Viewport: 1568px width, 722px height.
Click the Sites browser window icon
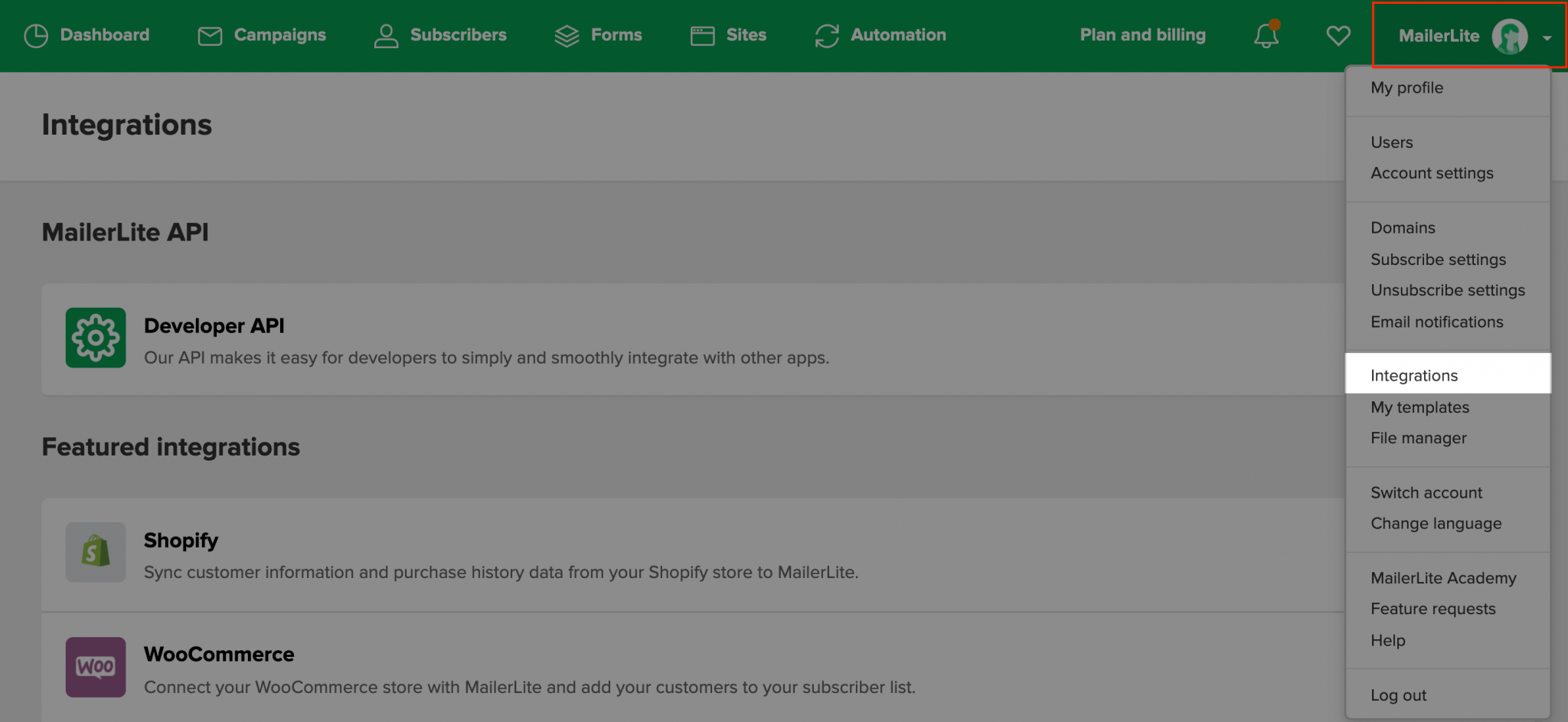click(702, 36)
